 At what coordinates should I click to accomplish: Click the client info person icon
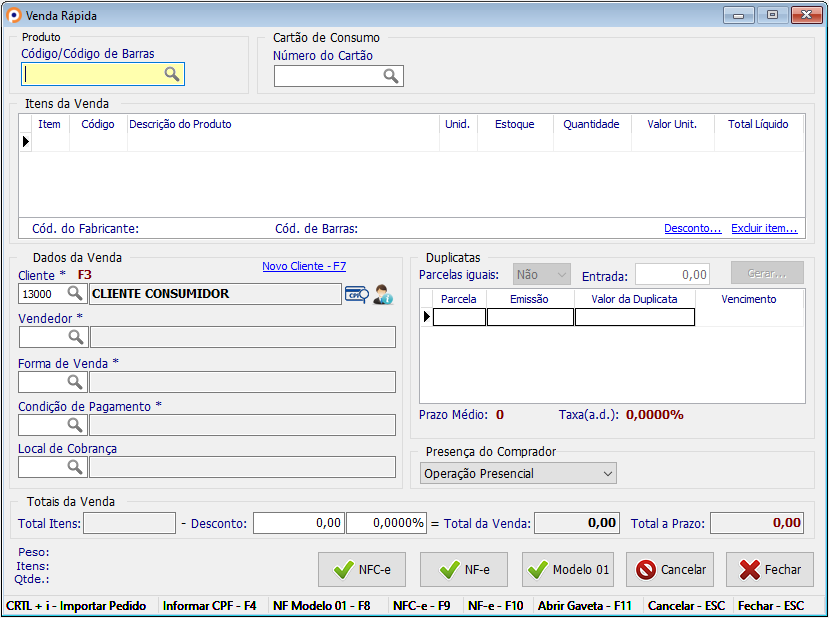pos(383,295)
